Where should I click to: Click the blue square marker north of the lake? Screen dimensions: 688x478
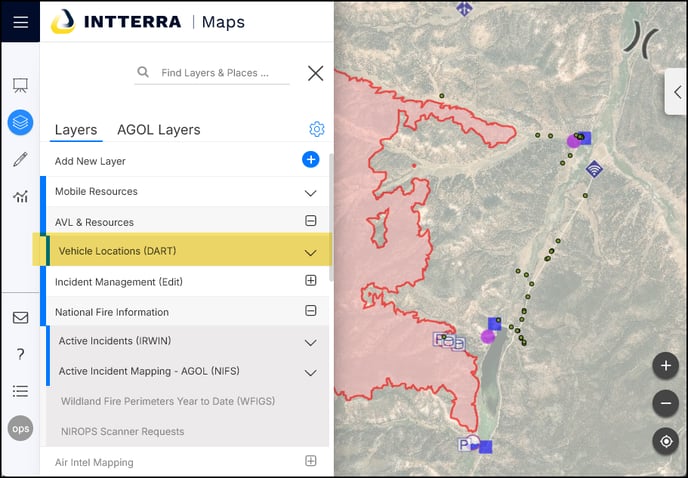(494, 323)
